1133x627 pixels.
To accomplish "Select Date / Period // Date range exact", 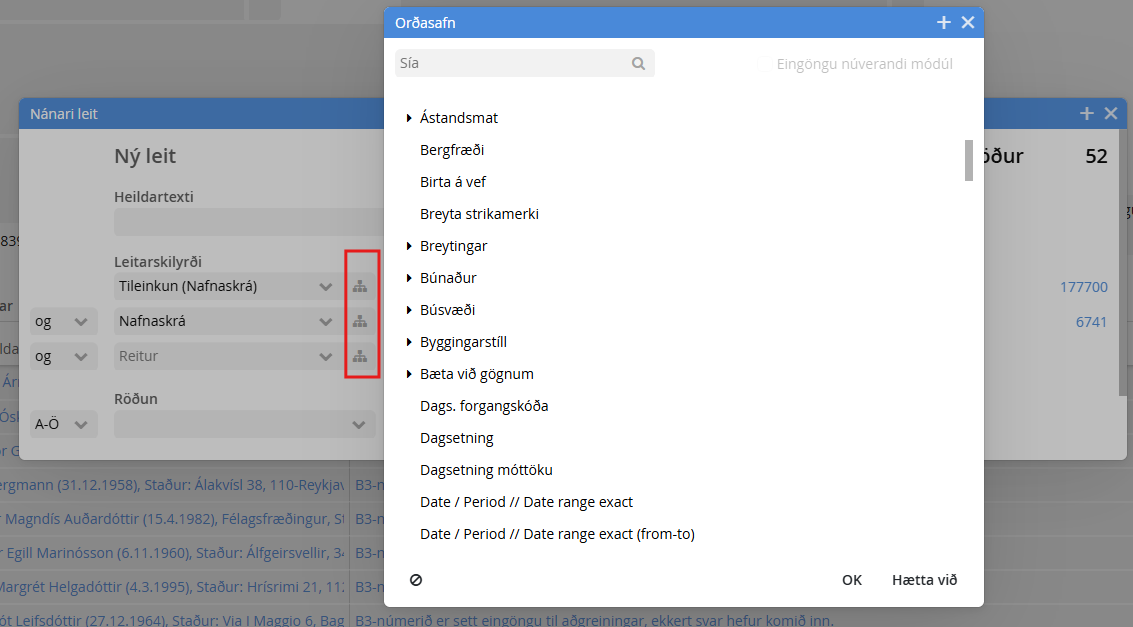I will click(x=526, y=502).
